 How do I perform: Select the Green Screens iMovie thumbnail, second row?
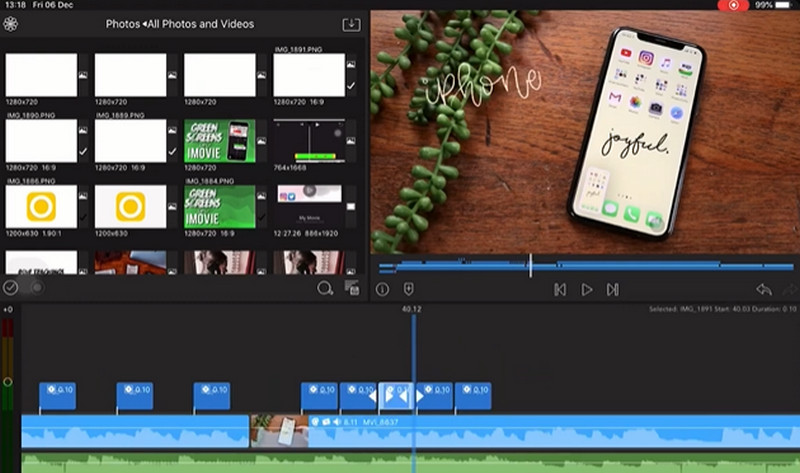[219, 141]
